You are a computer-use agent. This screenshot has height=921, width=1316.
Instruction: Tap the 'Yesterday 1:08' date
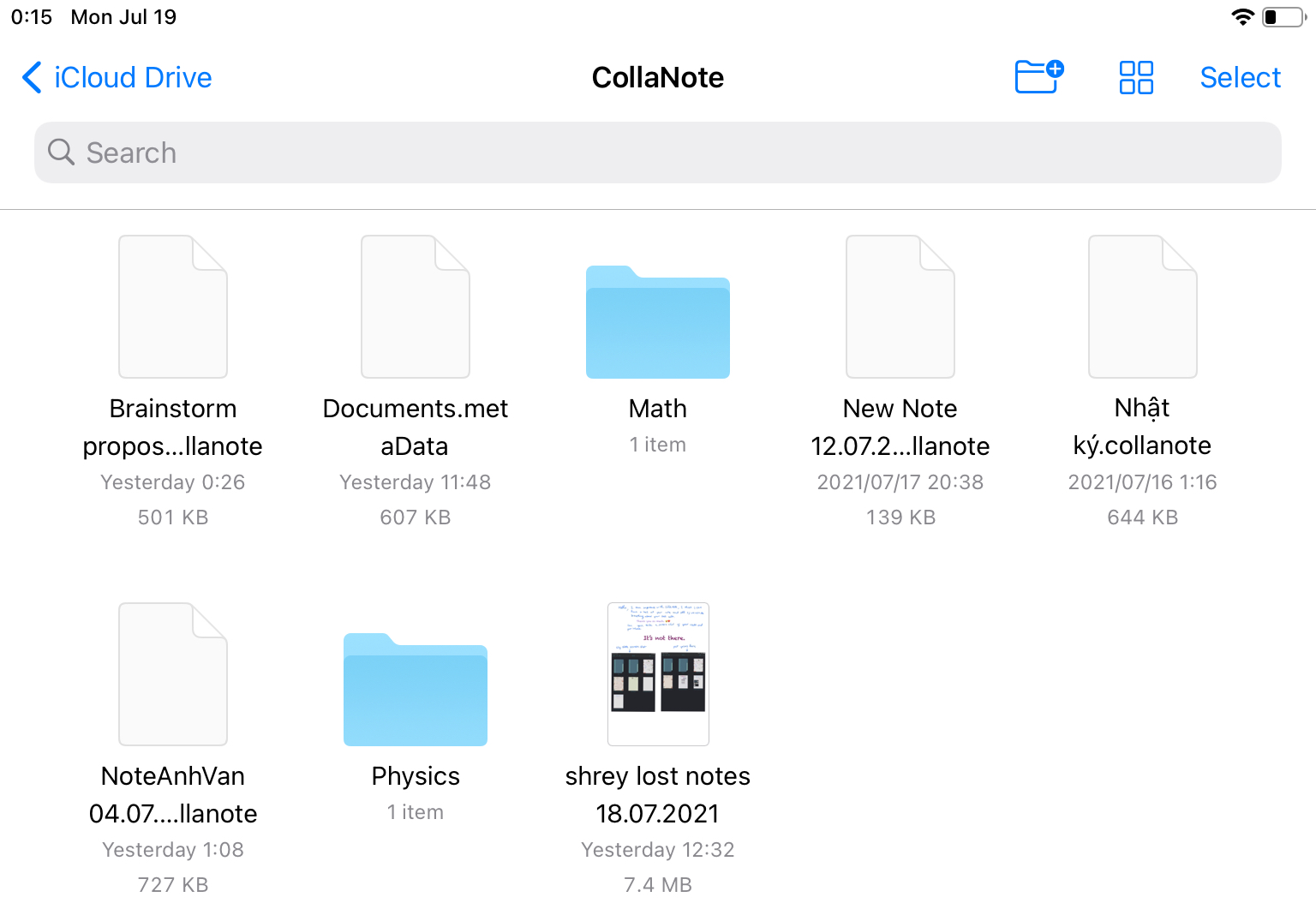173,850
